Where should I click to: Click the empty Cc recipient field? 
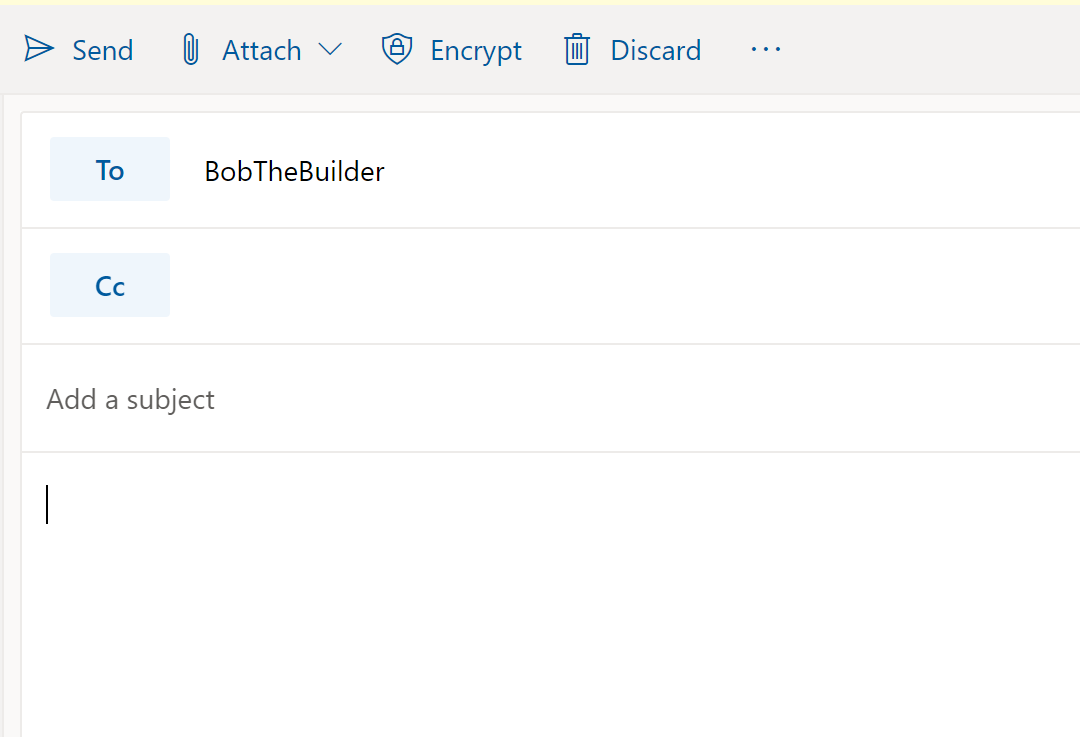pyautogui.click(x=500, y=285)
